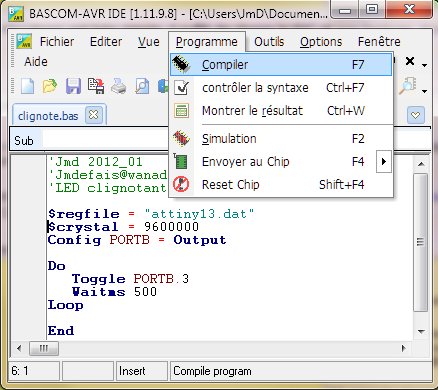Click the 'Jmd 2012_01 comment line
This screenshot has width=438, height=390.
(x=95, y=162)
